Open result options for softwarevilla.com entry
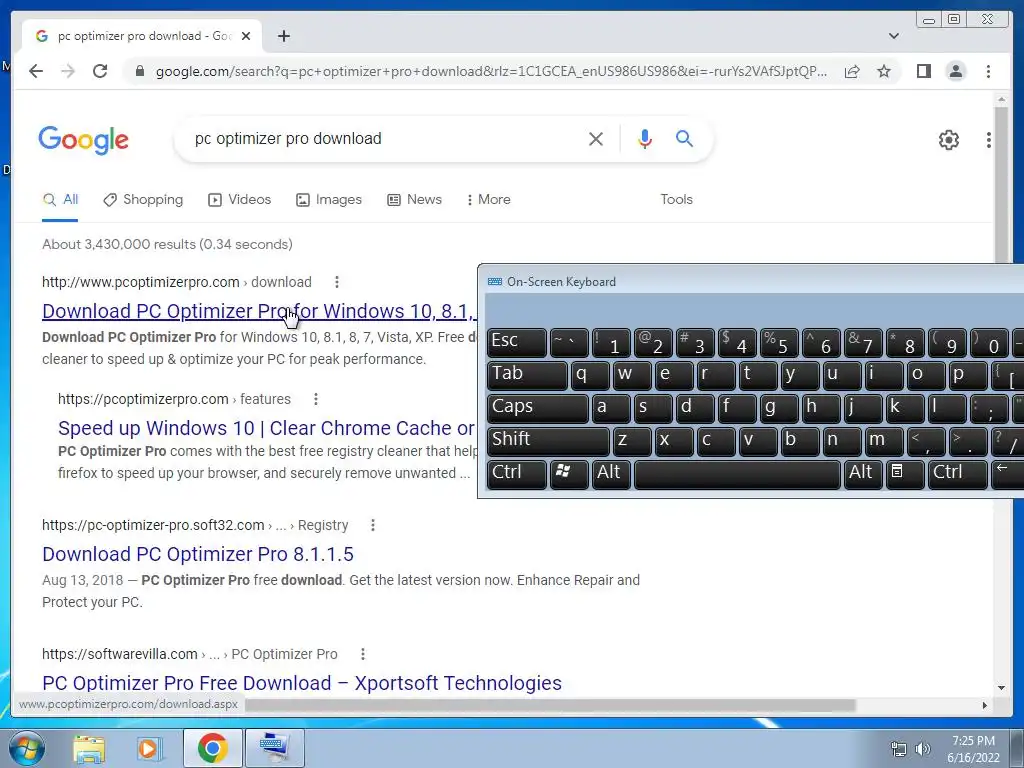This screenshot has height=768, width=1024. click(x=362, y=654)
